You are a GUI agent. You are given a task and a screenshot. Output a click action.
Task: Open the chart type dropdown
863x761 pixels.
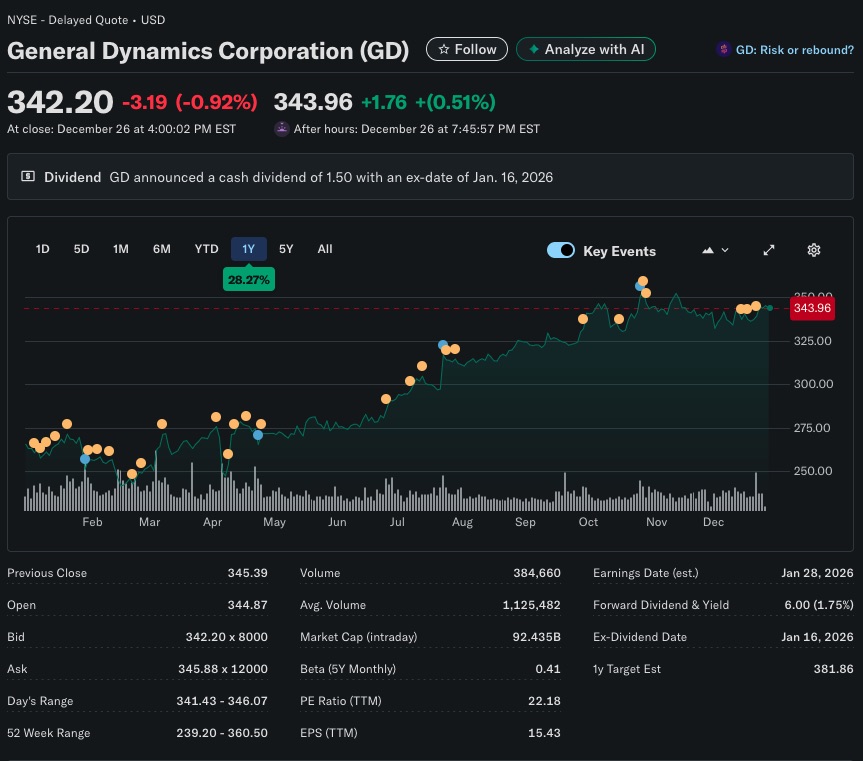[716, 250]
